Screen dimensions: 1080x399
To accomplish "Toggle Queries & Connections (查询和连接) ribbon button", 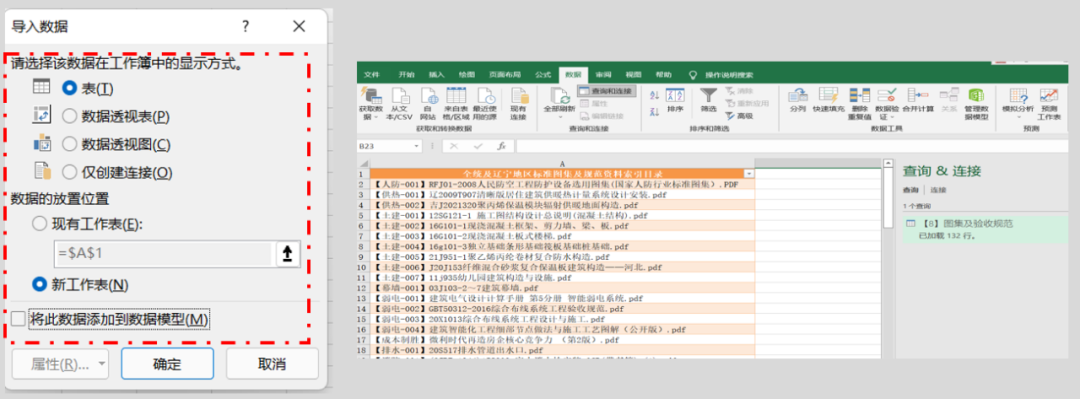I will (606, 91).
